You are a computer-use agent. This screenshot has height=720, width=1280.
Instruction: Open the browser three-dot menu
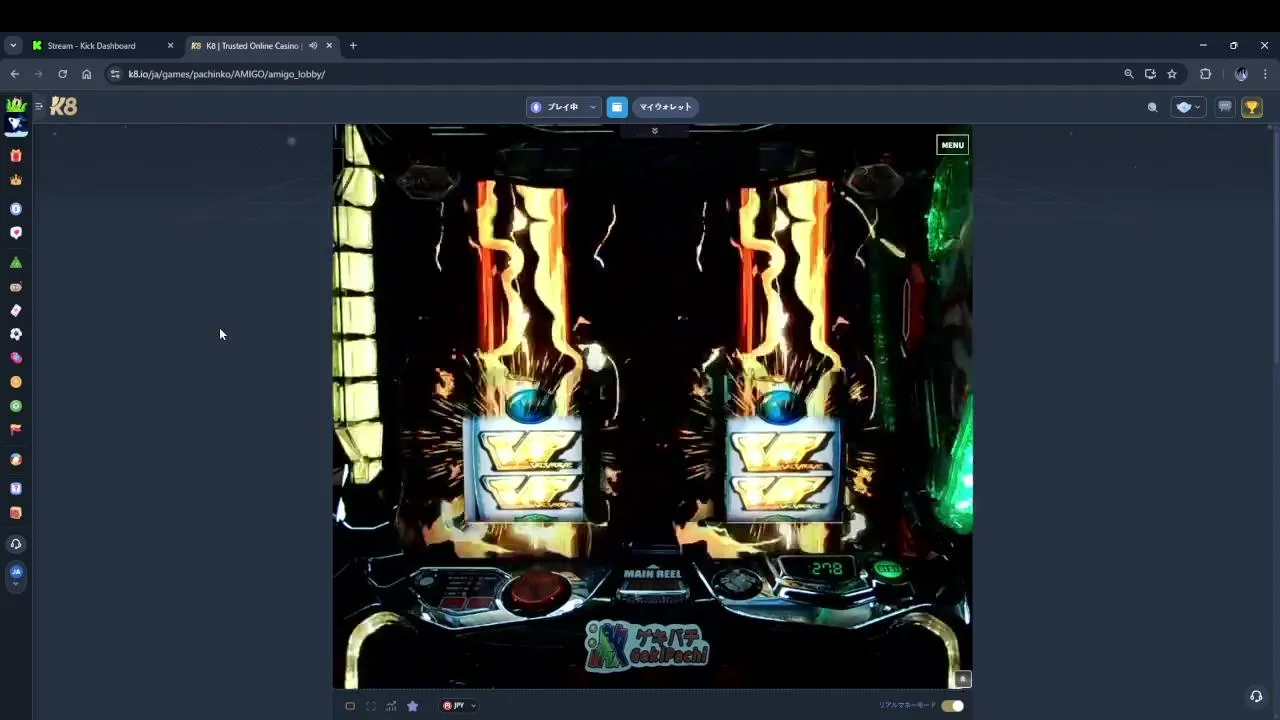pos(1265,74)
